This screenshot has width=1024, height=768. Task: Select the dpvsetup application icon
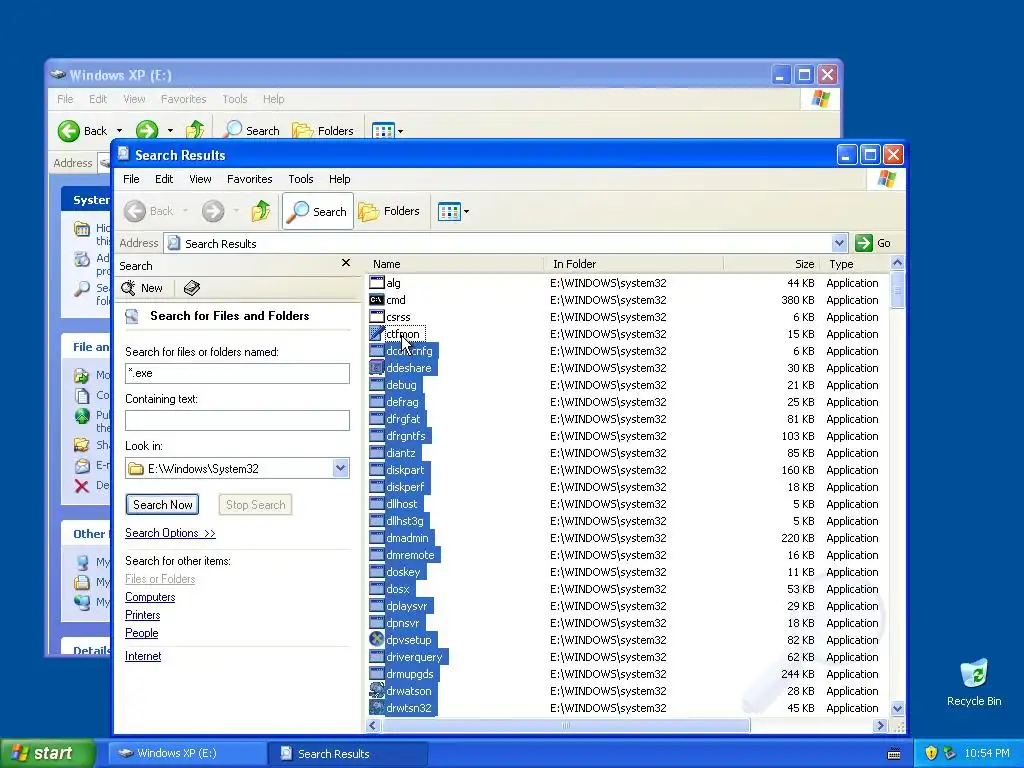[x=377, y=639]
